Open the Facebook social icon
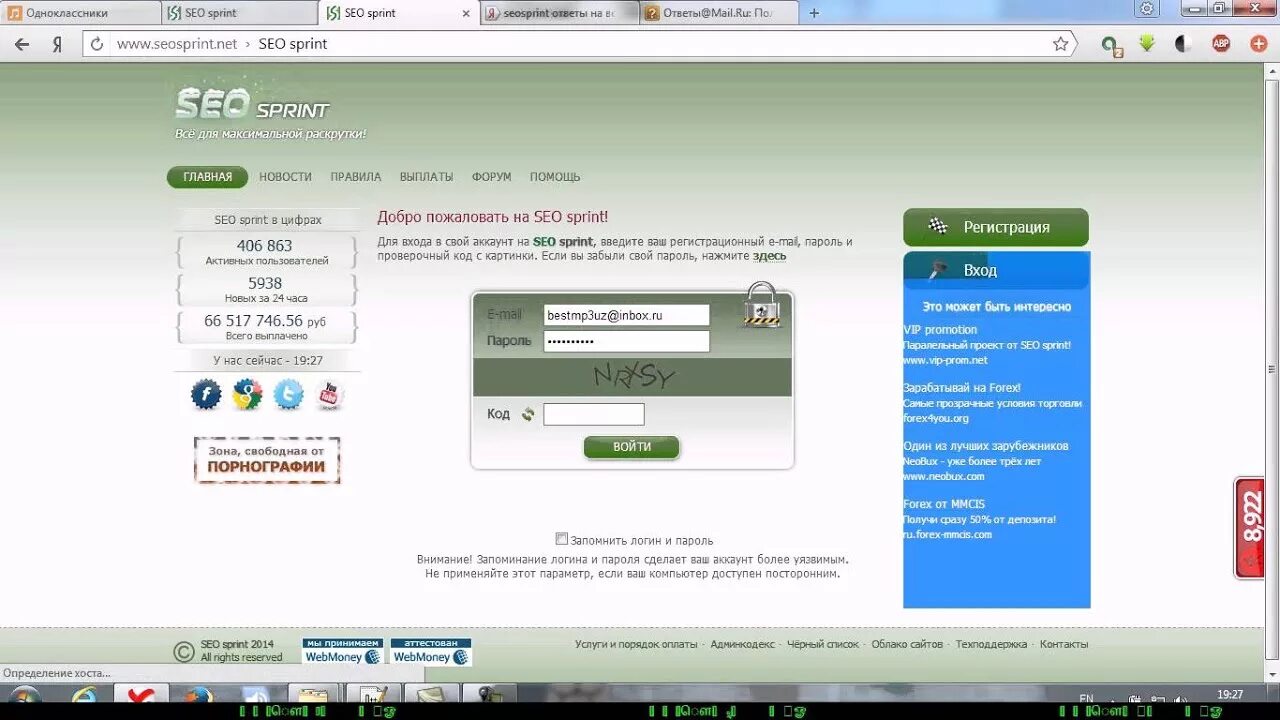The width and height of the screenshot is (1280, 720). (206, 395)
